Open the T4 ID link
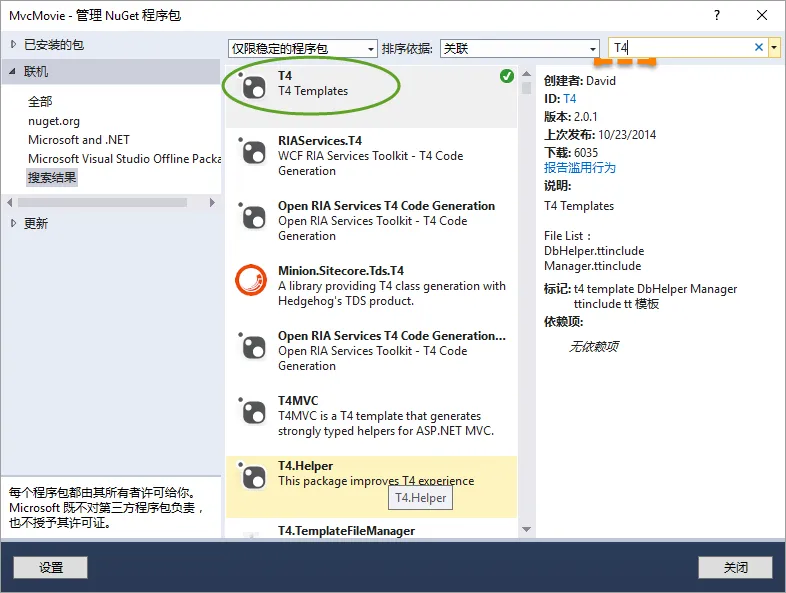The image size is (786, 593). (x=569, y=99)
